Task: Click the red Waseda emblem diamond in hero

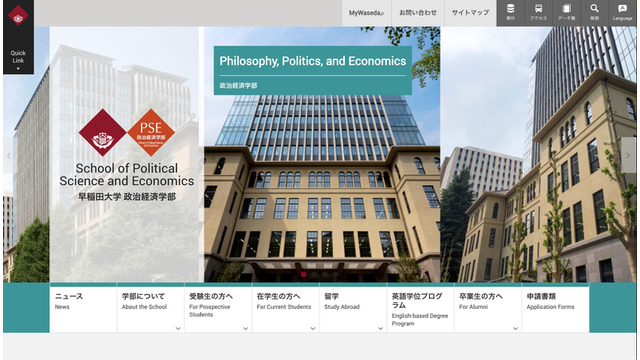Action: tap(102, 133)
